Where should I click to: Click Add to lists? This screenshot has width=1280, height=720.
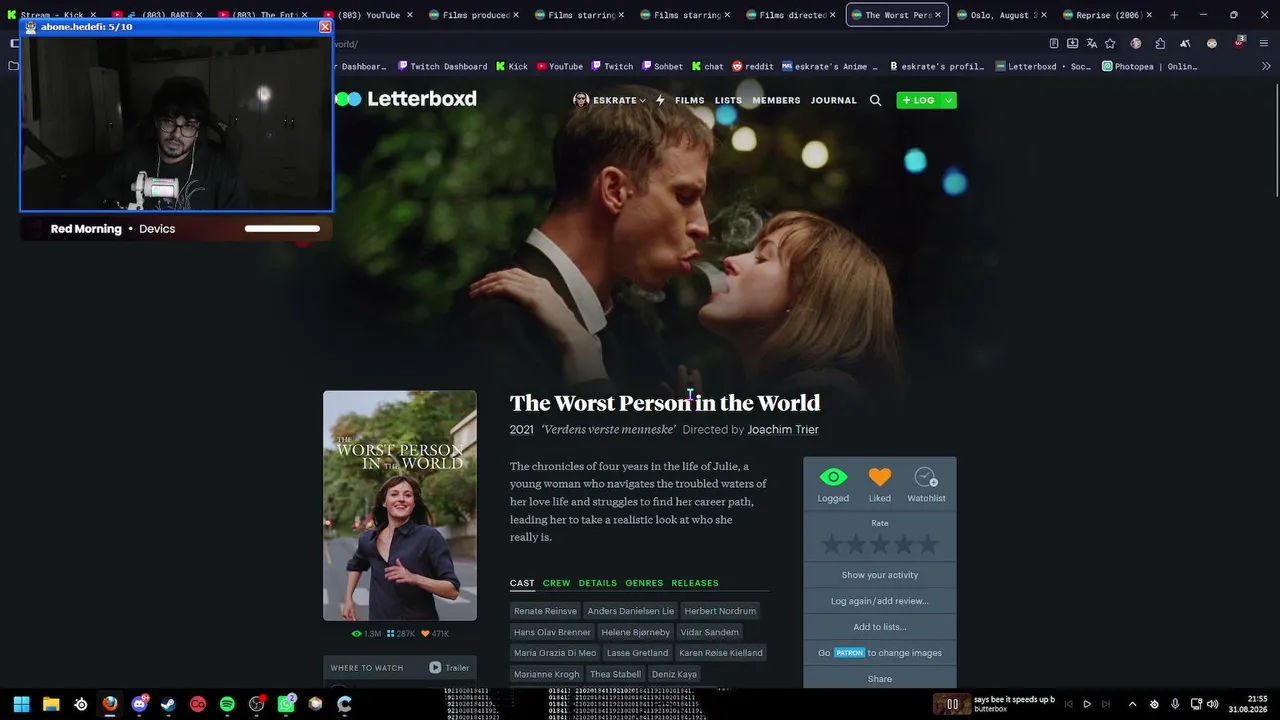click(x=880, y=627)
